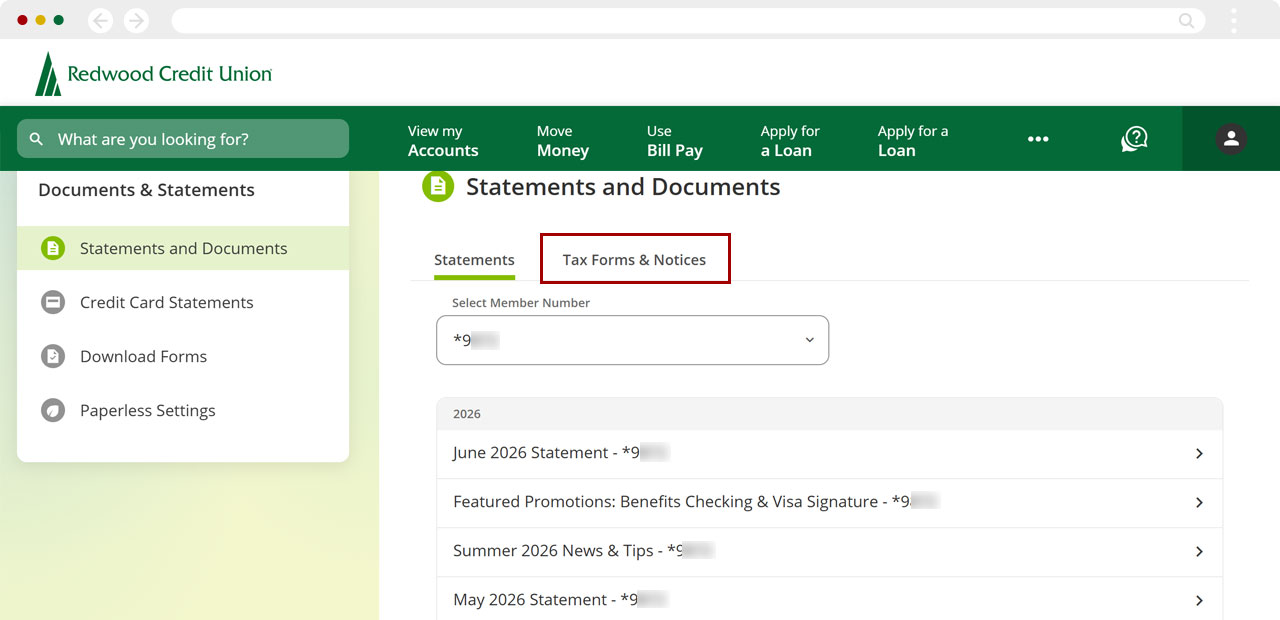This screenshot has width=1280, height=620.
Task: Open the user profile avatar icon
Action: (x=1231, y=139)
